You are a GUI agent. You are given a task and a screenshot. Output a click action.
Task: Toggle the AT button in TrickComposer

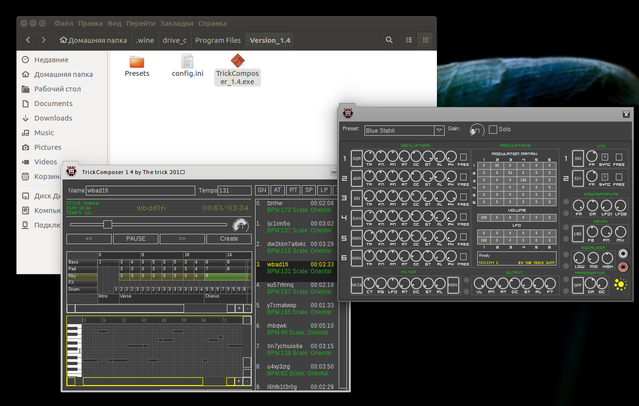(x=277, y=189)
